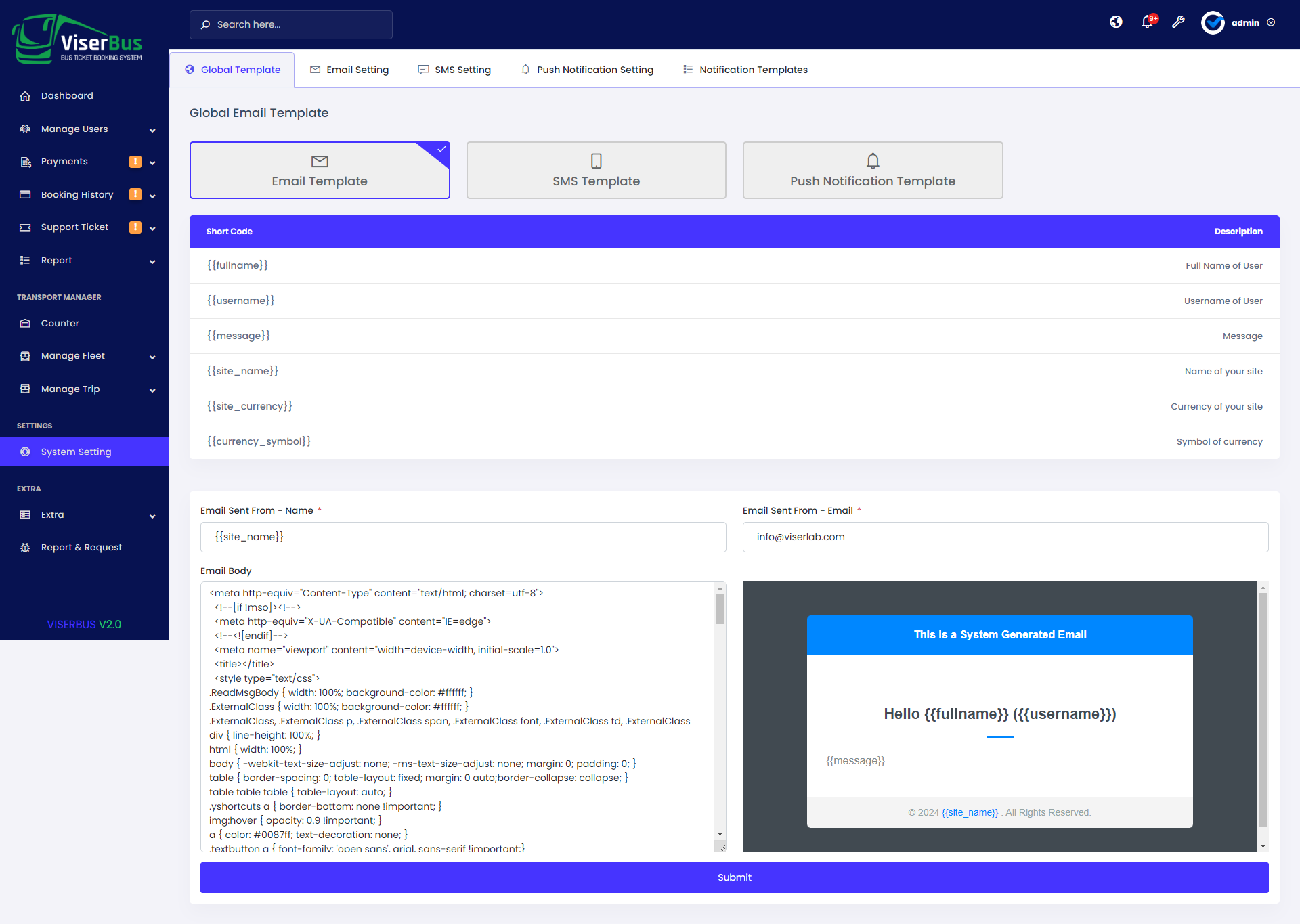Select the Push Notification Template card
The width and height of the screenshot is (1300, 924).
click(x=872, y=171)
